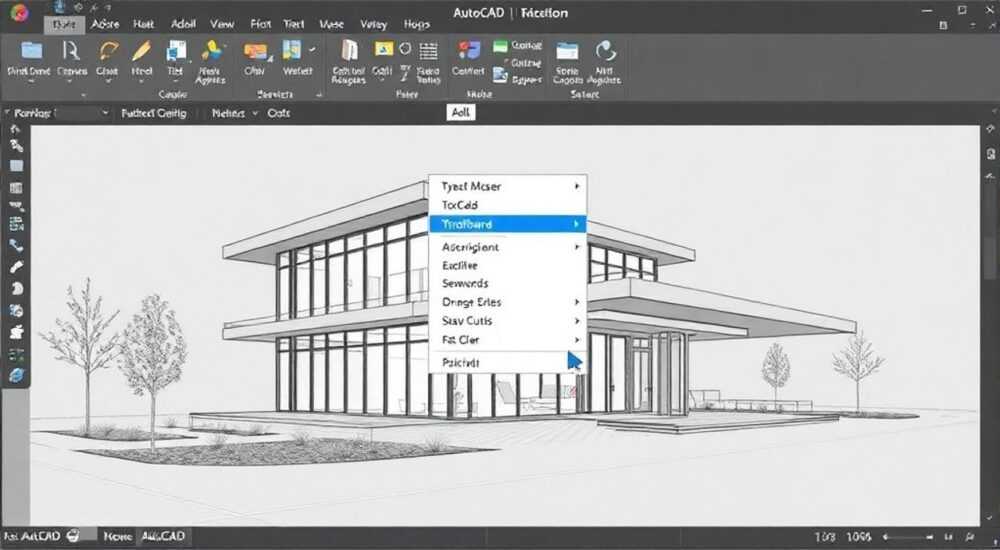Viewport: 1000px width, 550px height.
Task: Click the AutoCAD application logo button
Action: (19, 13)
